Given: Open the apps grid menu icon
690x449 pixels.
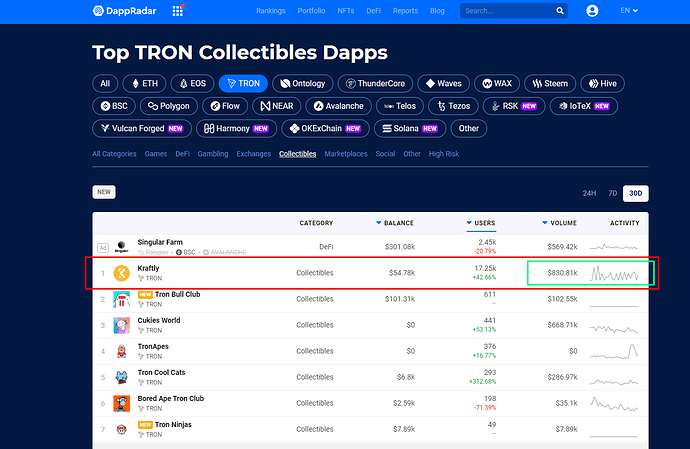Looking at the screenshot, I should 178,11.
